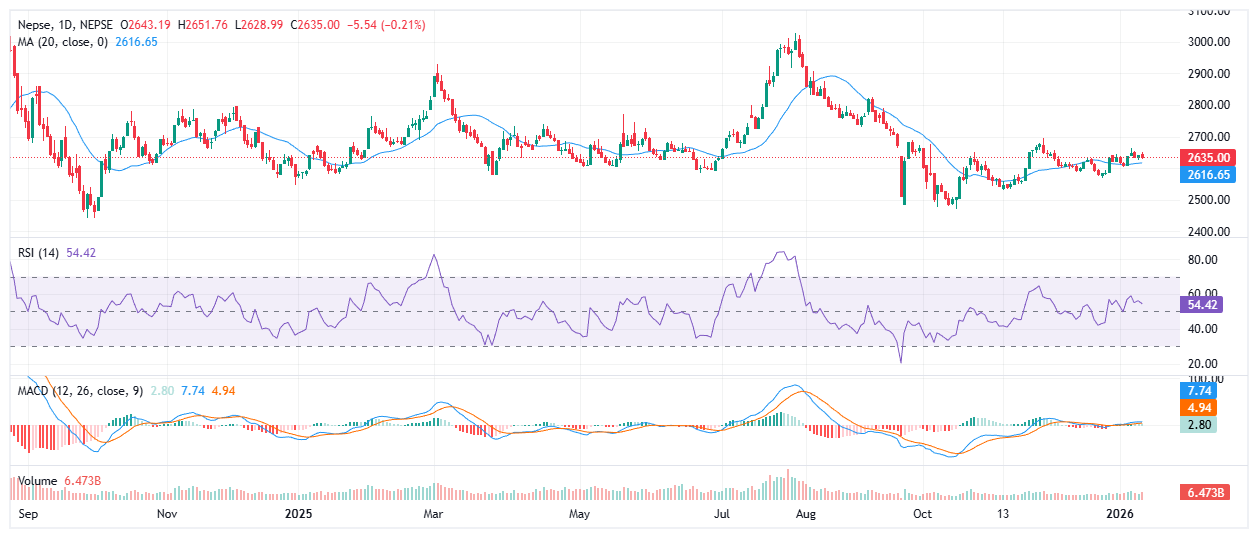
Task: Click the Nepse, 1D, NEPSE symbol title
Action: tap(64, 24)
